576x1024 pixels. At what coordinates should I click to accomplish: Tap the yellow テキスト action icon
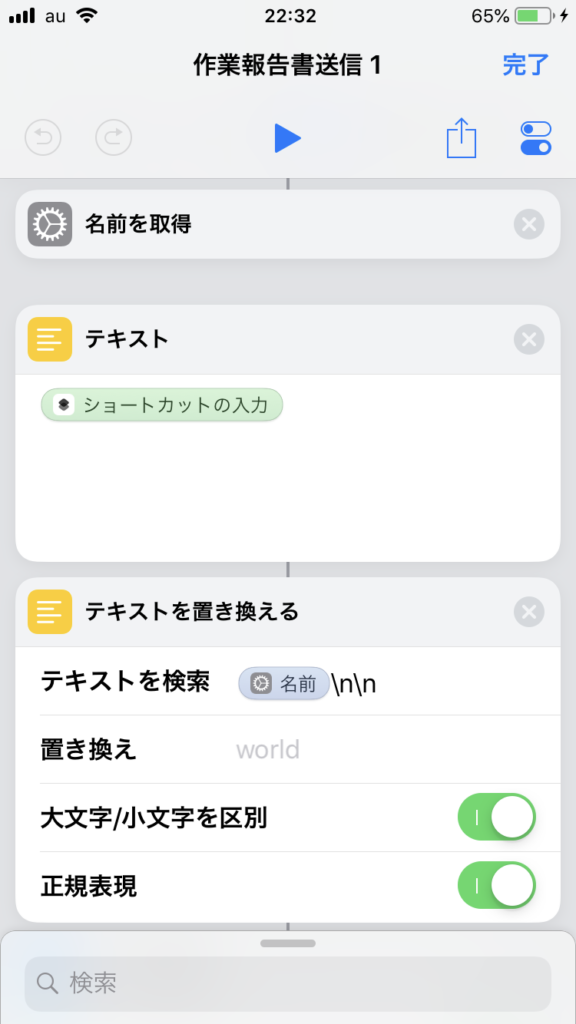(x=50, y=339)
